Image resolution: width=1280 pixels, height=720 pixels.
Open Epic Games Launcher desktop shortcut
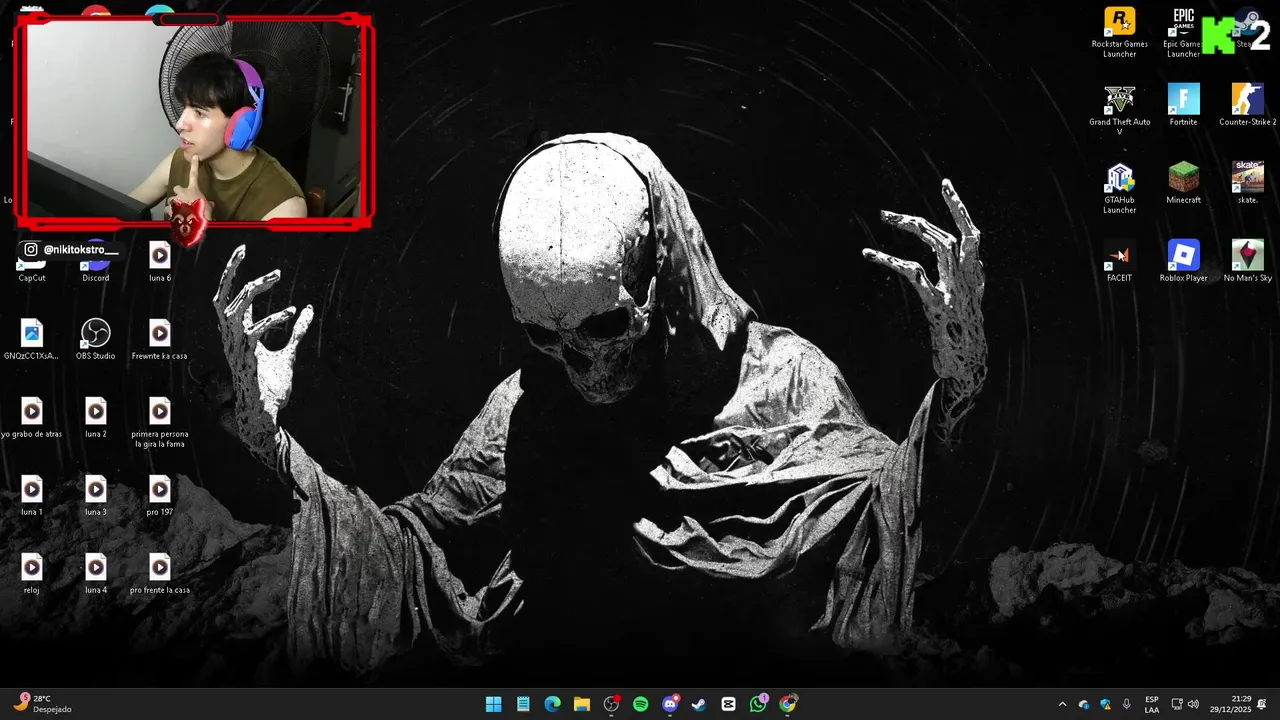1183,32
